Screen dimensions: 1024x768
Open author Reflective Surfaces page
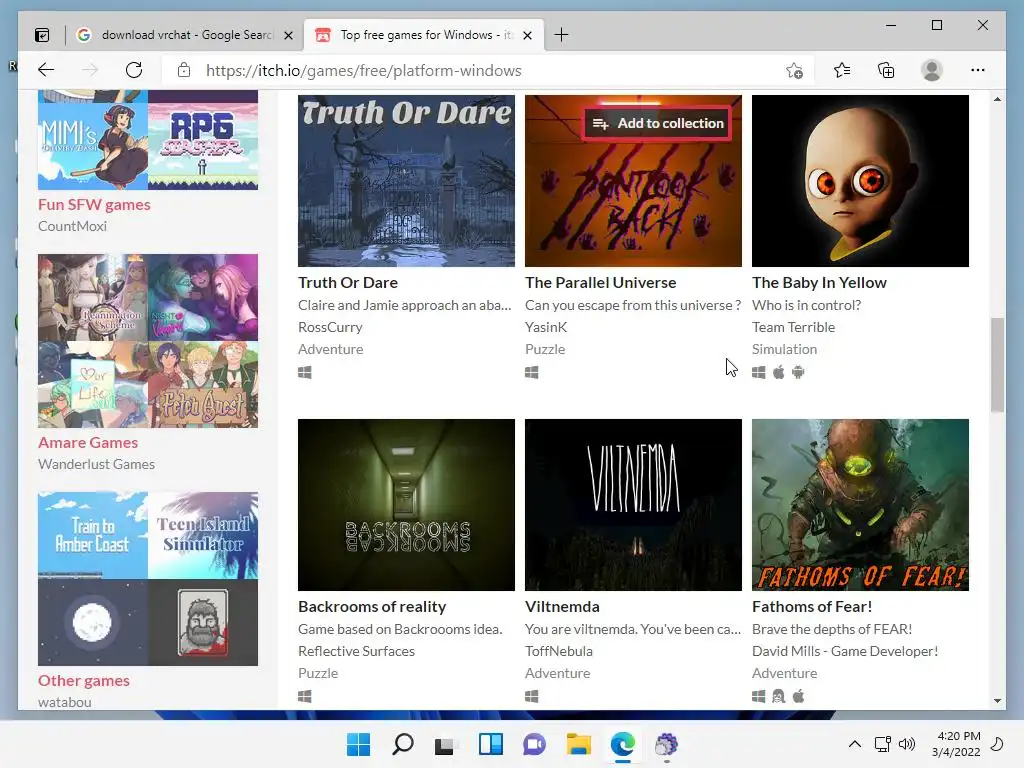point(356,651)
